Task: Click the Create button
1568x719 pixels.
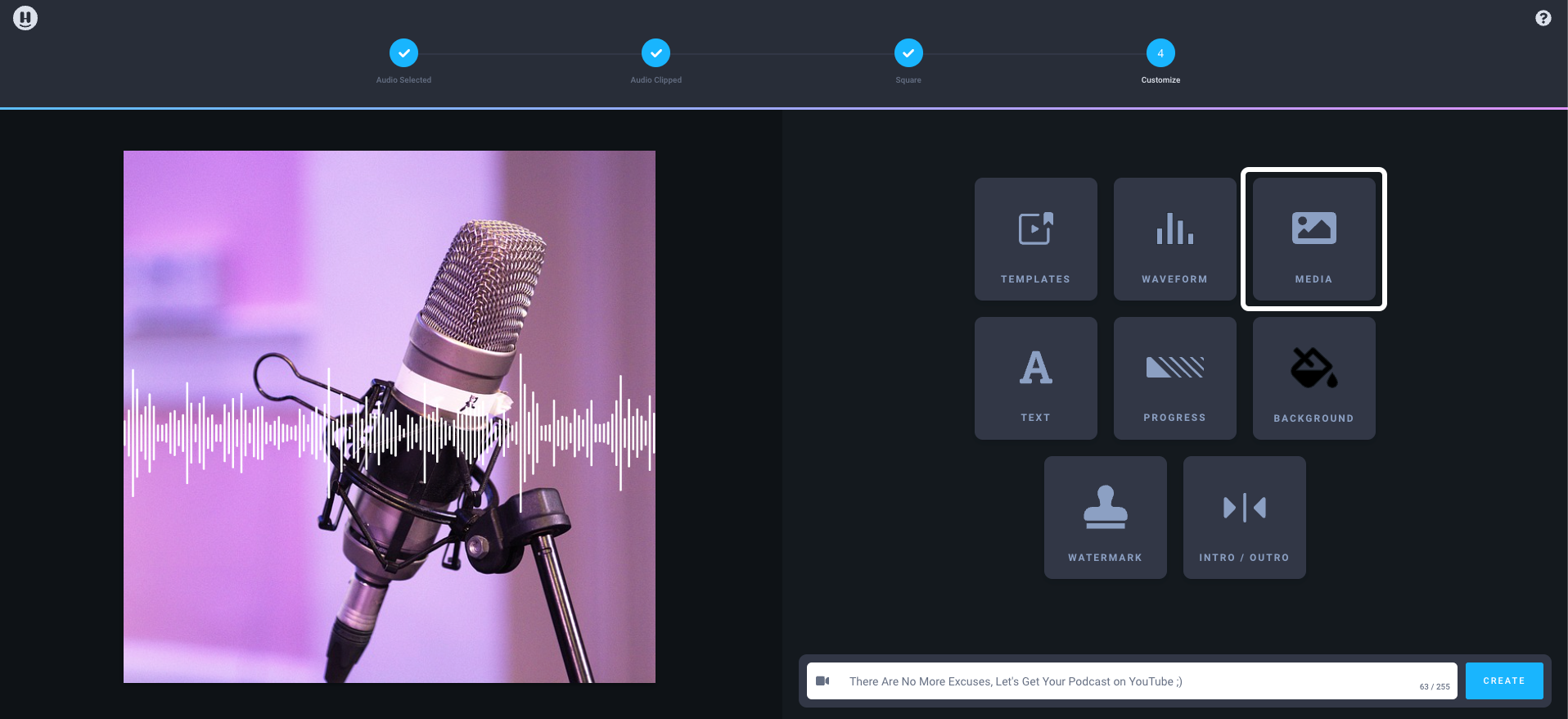Action: point(1504,681)
